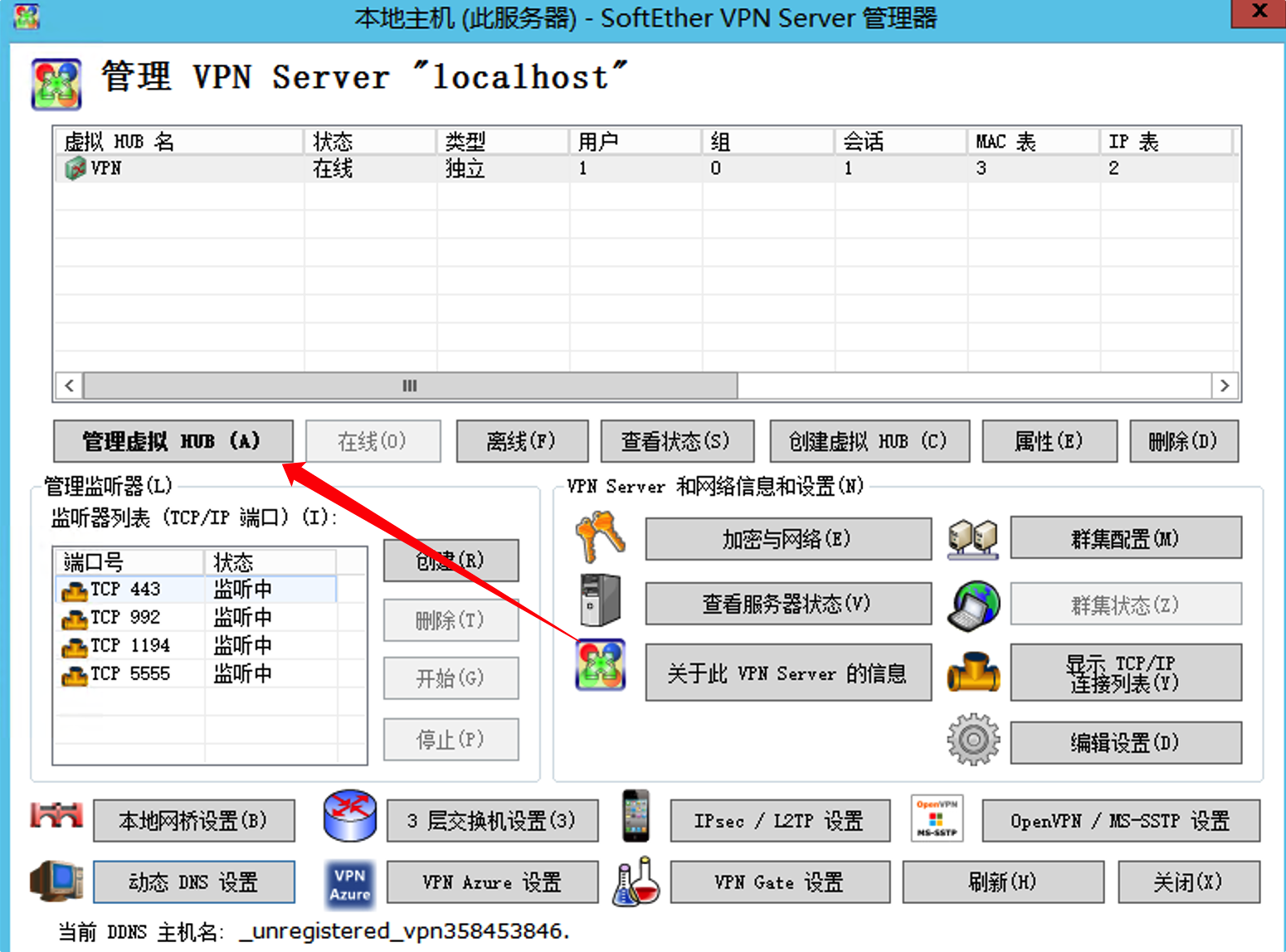
Task: Open hub 属性(E)
Action: tap(1050, 441)
